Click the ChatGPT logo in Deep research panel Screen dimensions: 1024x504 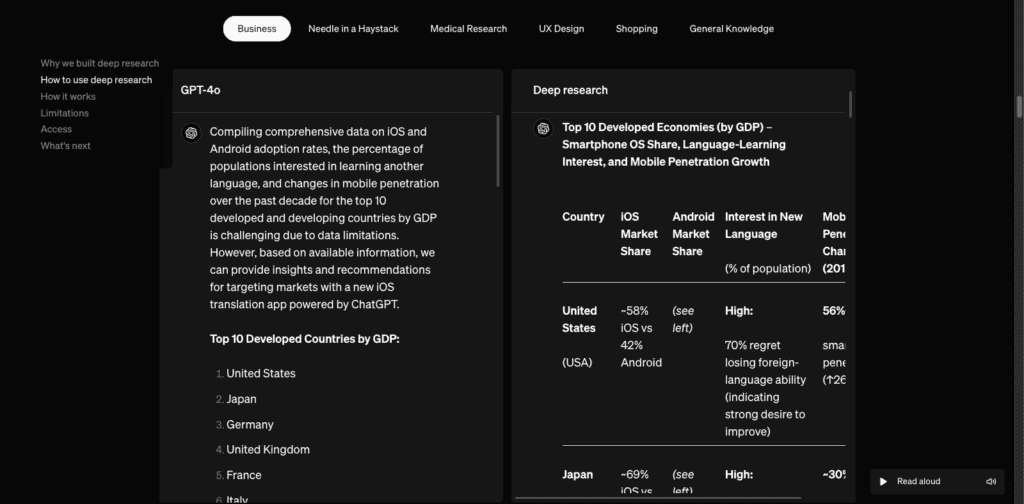543,128
